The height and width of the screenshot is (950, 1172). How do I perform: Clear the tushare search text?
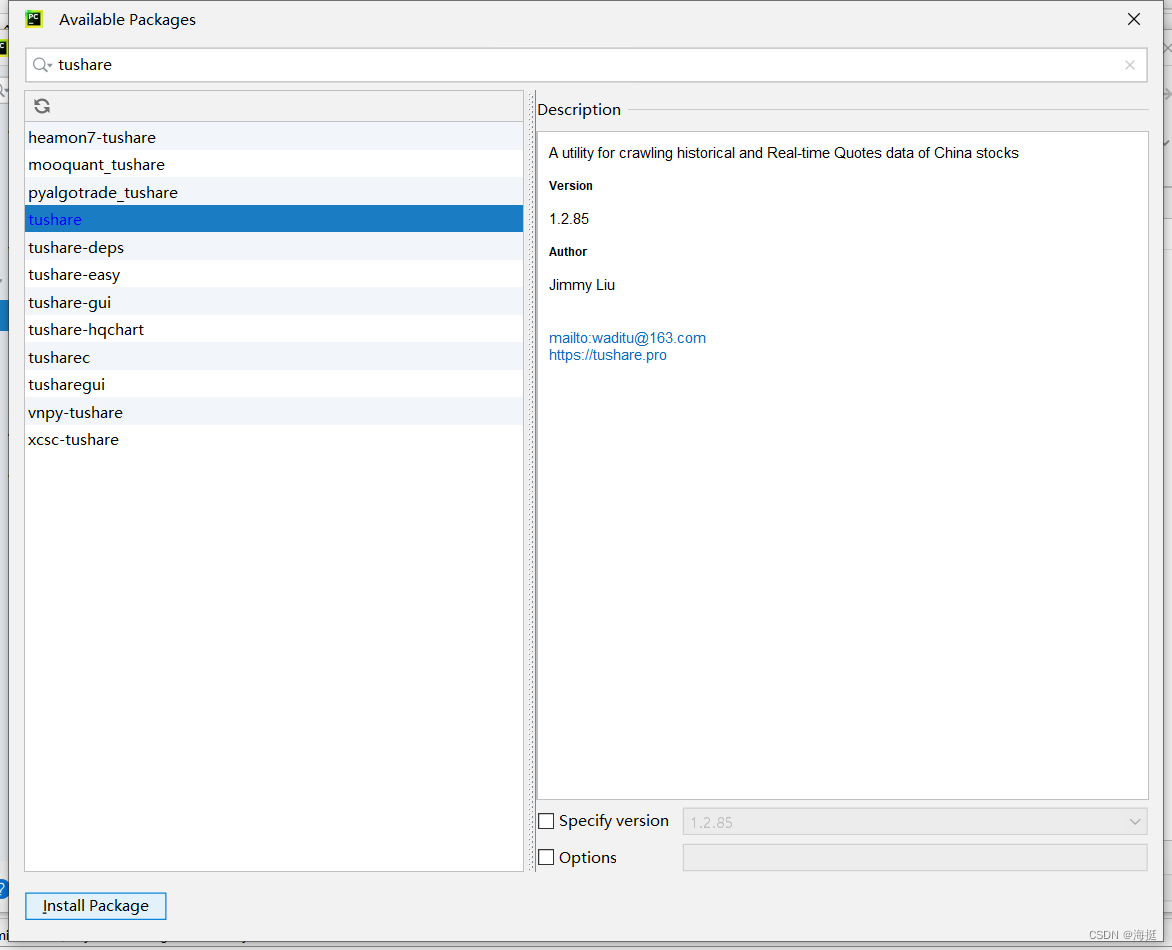(x=1129, y=65)
